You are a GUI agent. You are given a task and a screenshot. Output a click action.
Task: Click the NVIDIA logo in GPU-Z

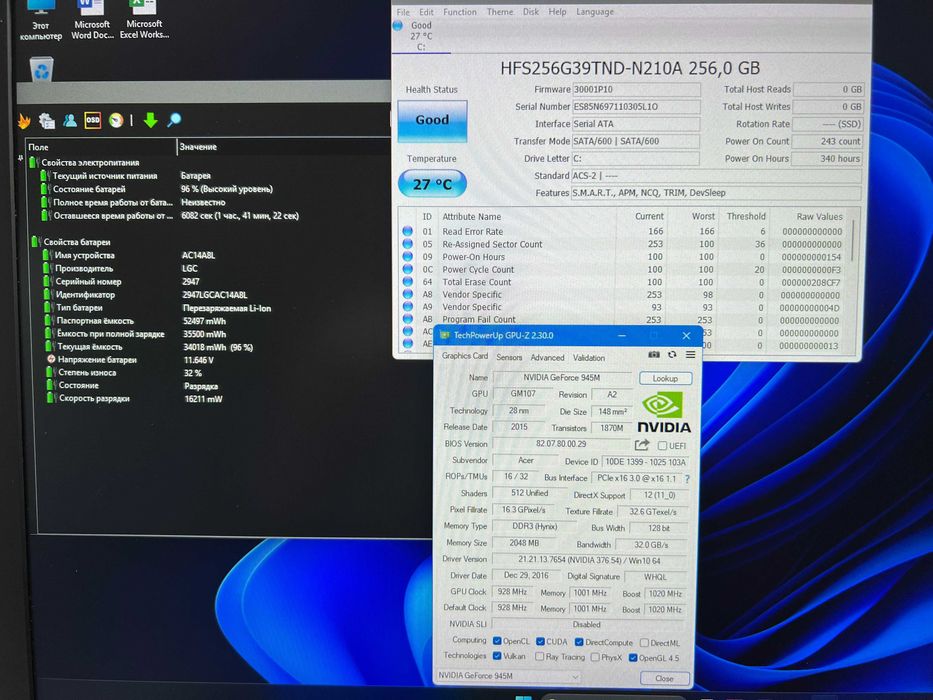pos(663,412)
